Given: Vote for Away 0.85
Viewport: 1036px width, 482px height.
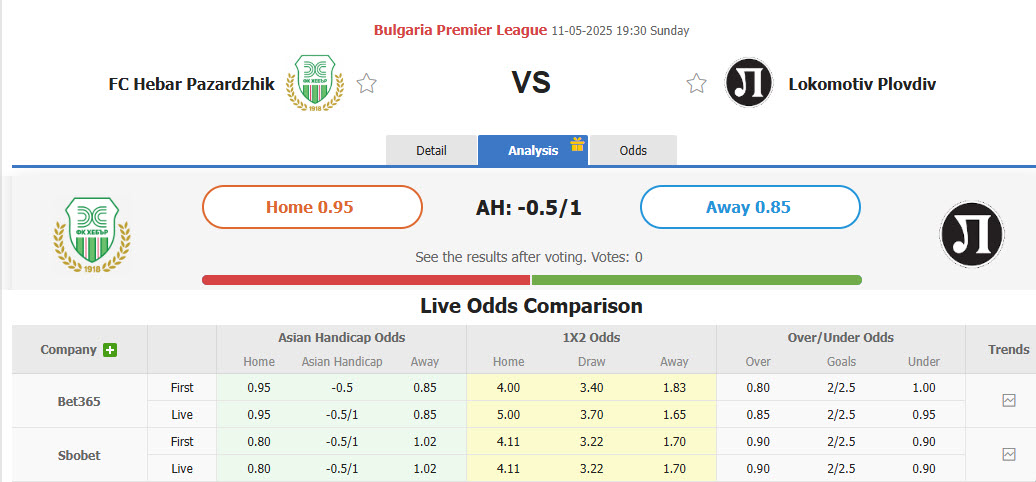Looking at the screenshot, I should 749,207.
